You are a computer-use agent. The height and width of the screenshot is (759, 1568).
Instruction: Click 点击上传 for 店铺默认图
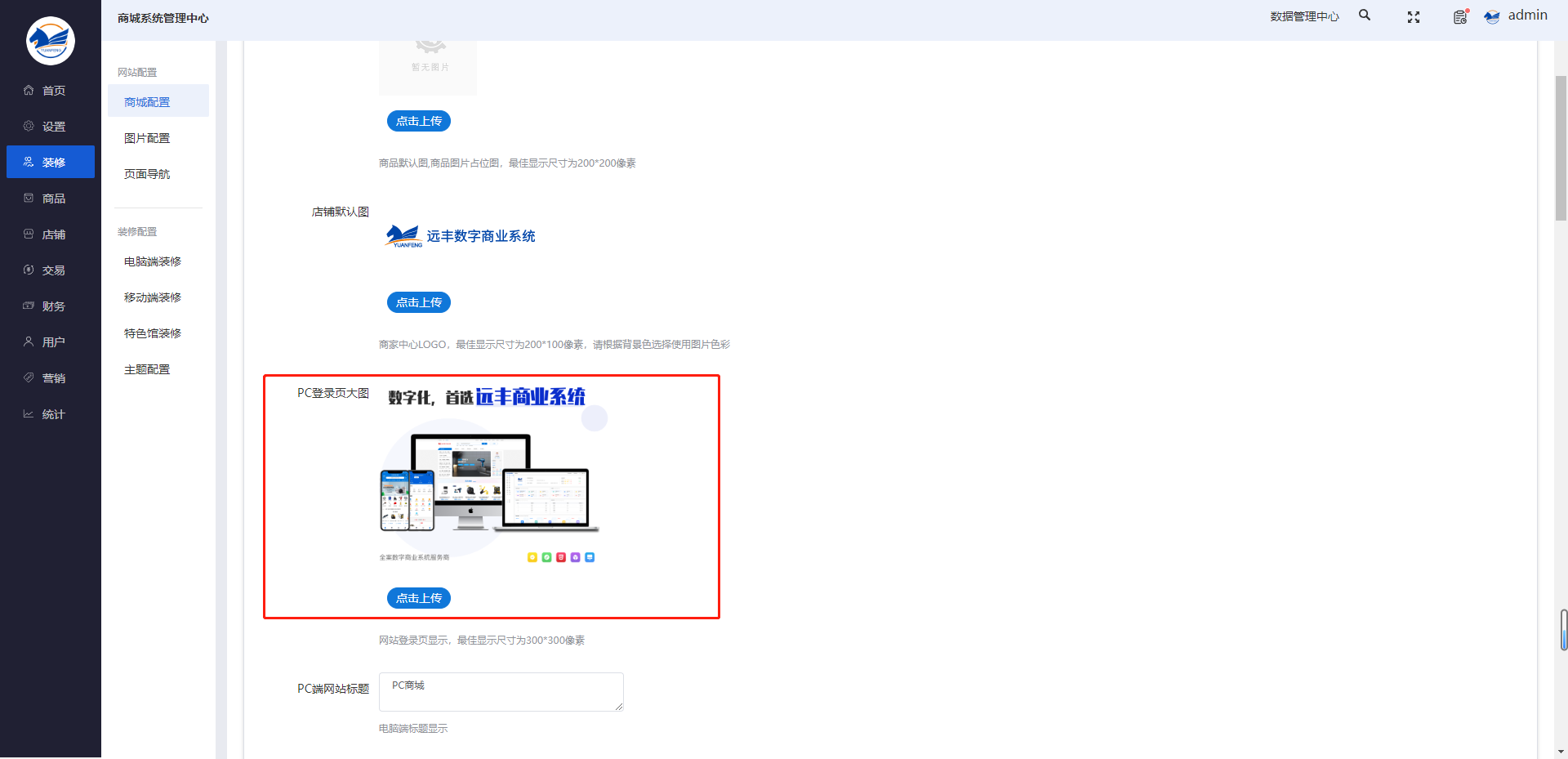(x=419, y=302)
